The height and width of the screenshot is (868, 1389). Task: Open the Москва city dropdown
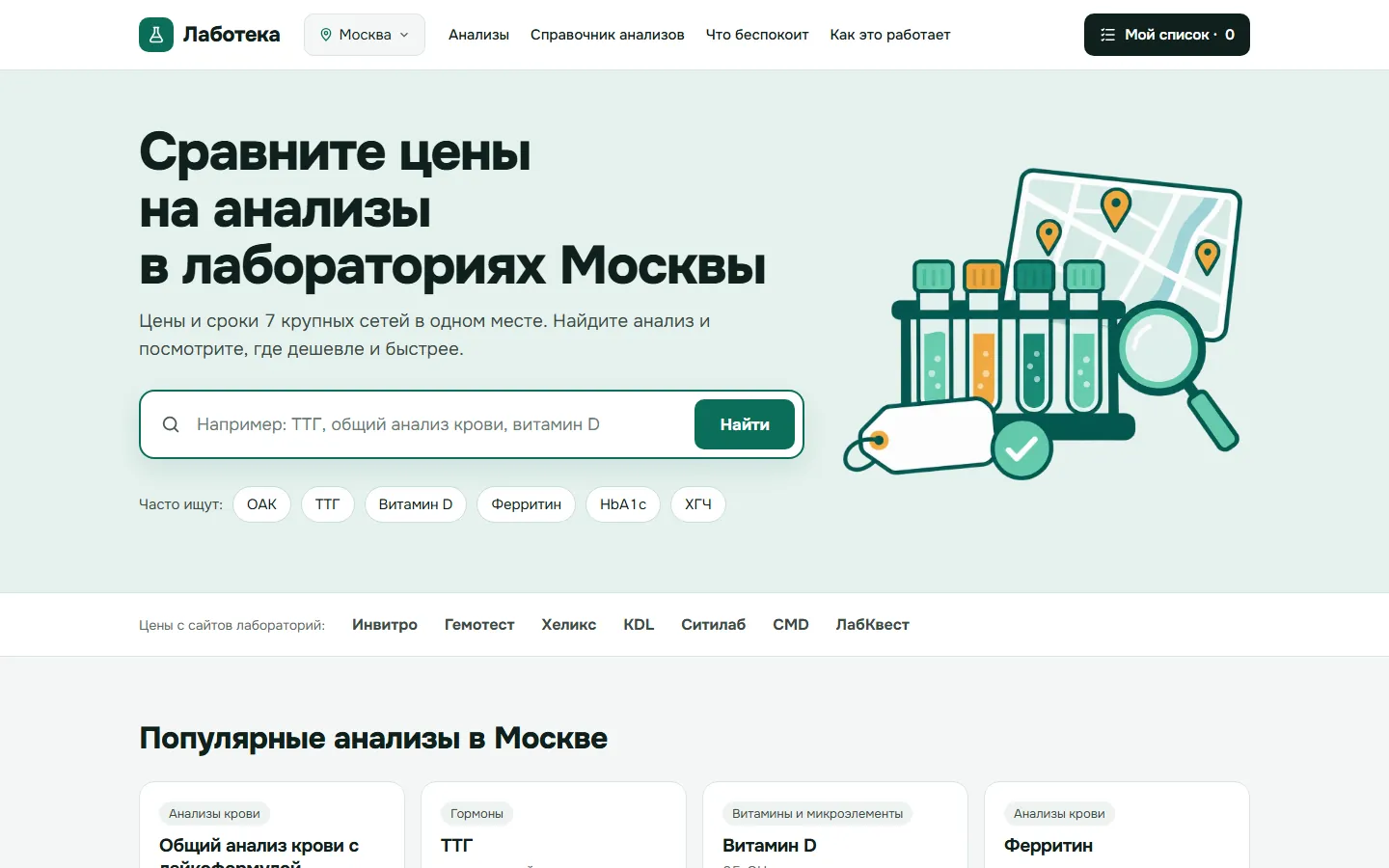365,35
